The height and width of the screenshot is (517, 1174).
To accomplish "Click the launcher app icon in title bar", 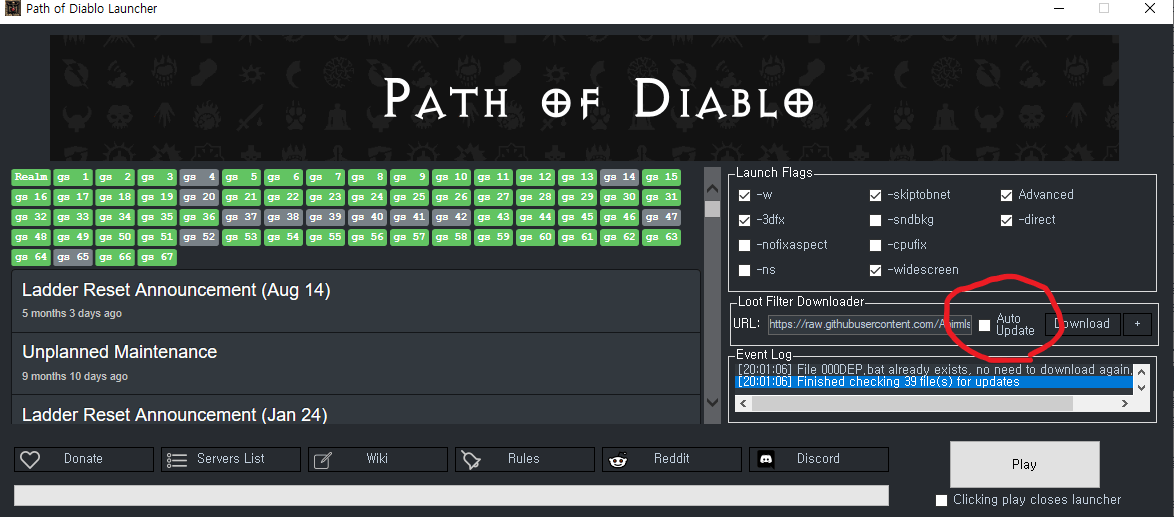I will click(13, 9).
